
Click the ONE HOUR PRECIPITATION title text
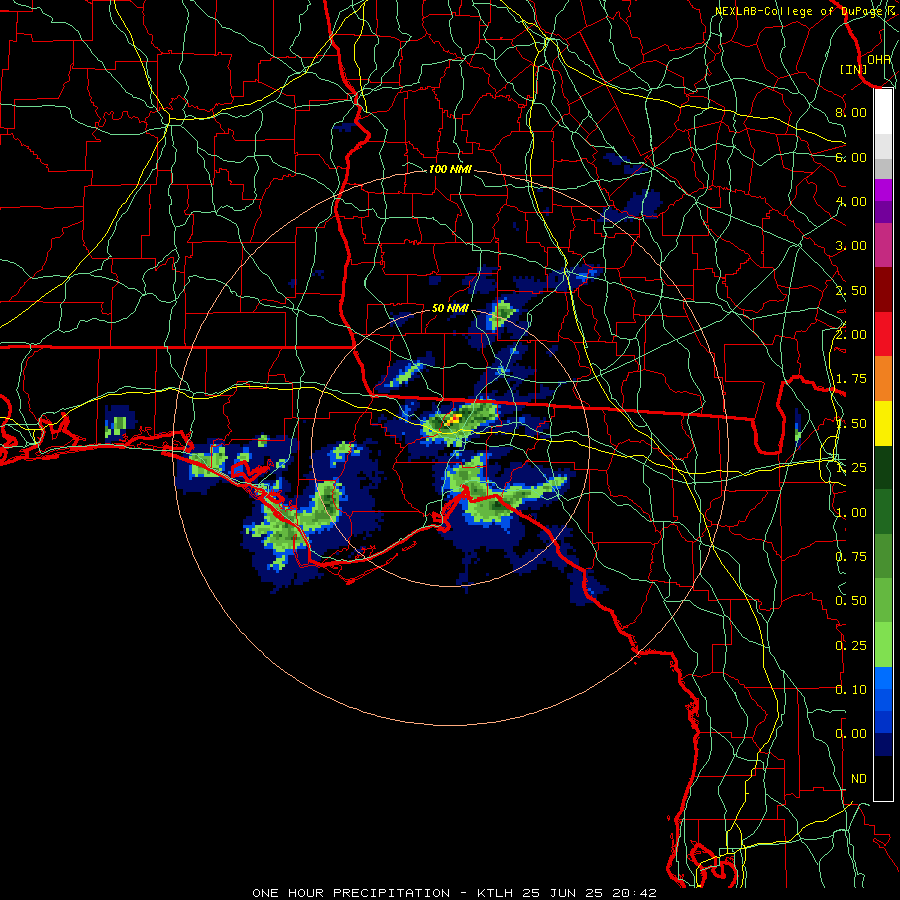[x=351, y=893]
